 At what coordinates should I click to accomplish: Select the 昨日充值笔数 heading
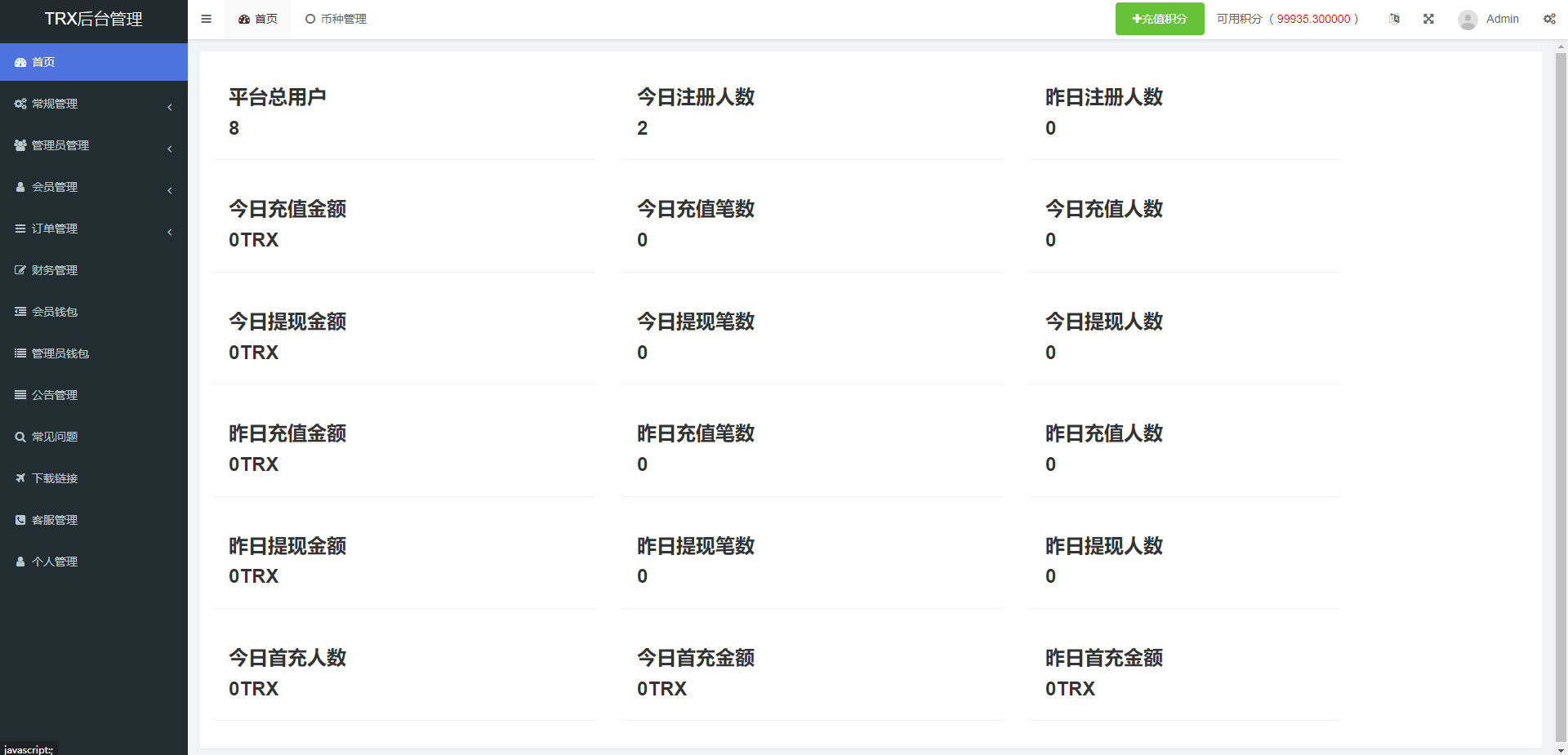696,433
